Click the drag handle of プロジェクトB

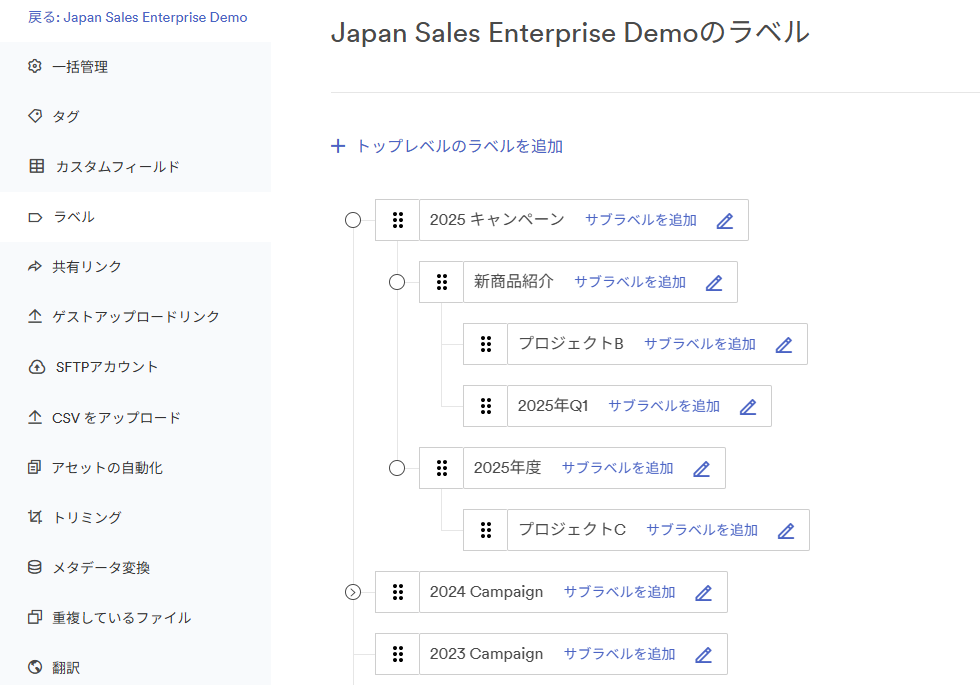[486, 344]
